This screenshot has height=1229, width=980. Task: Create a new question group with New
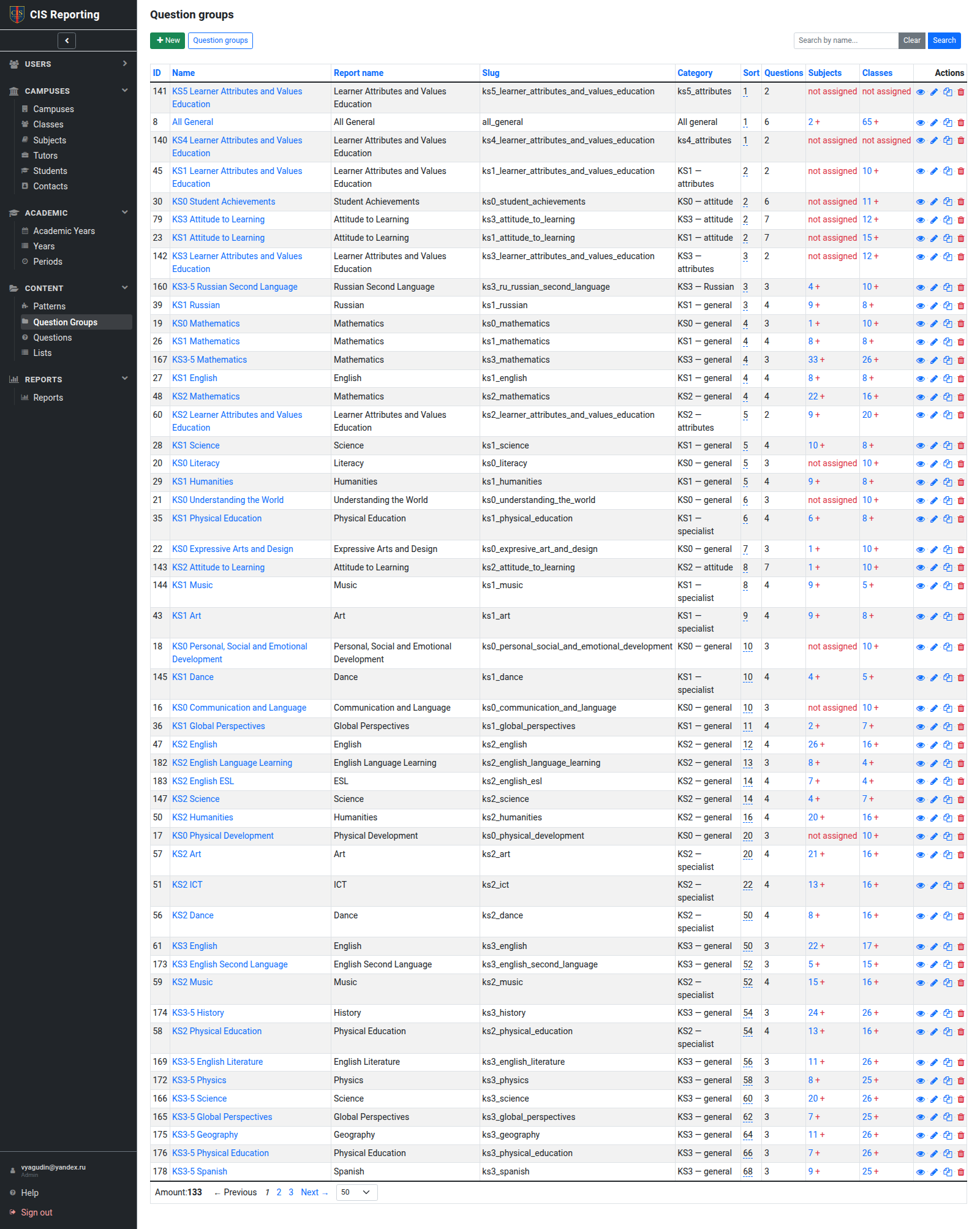click(167, 40)
